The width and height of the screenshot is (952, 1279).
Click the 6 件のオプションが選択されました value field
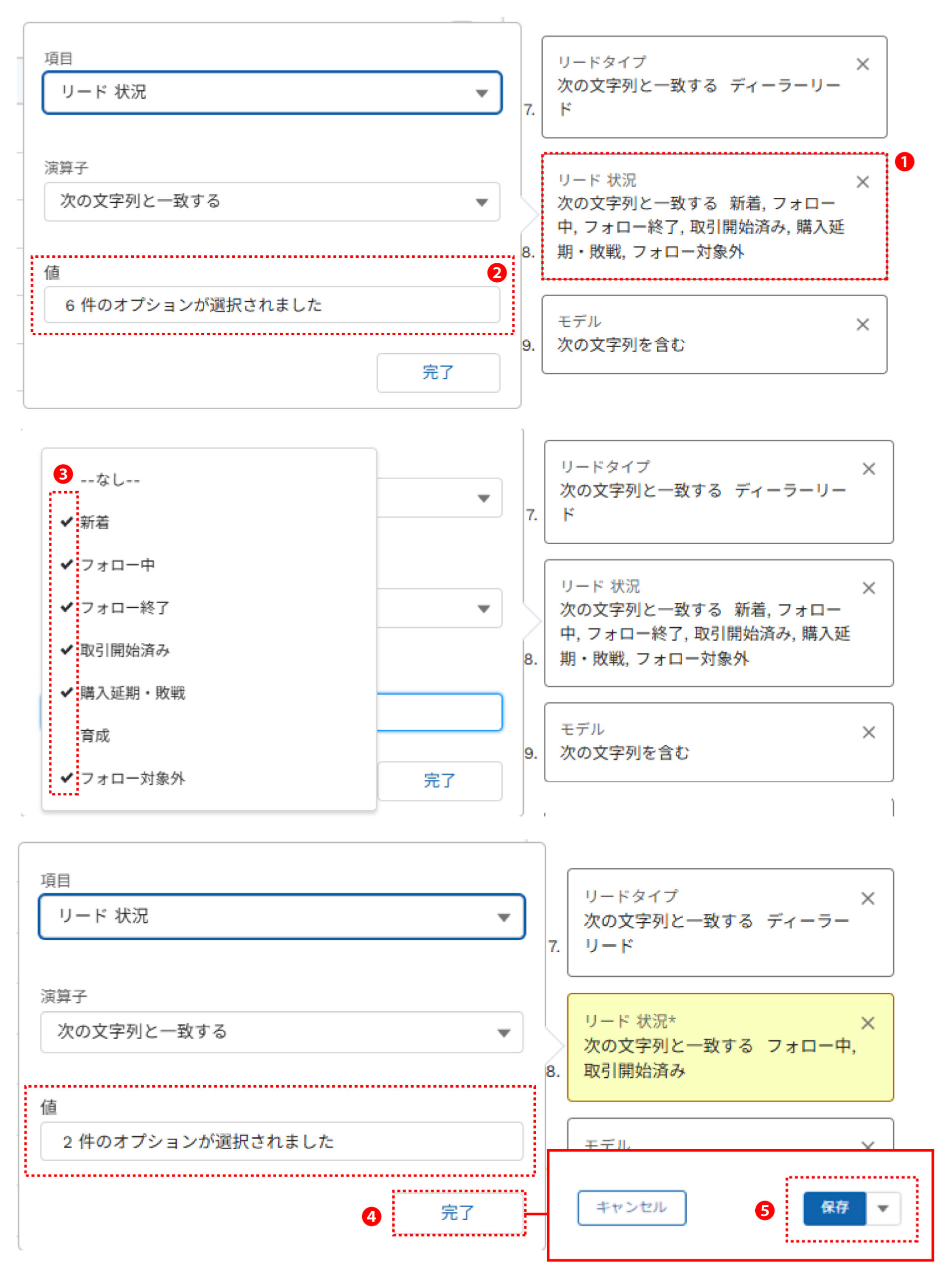[272, 305]
